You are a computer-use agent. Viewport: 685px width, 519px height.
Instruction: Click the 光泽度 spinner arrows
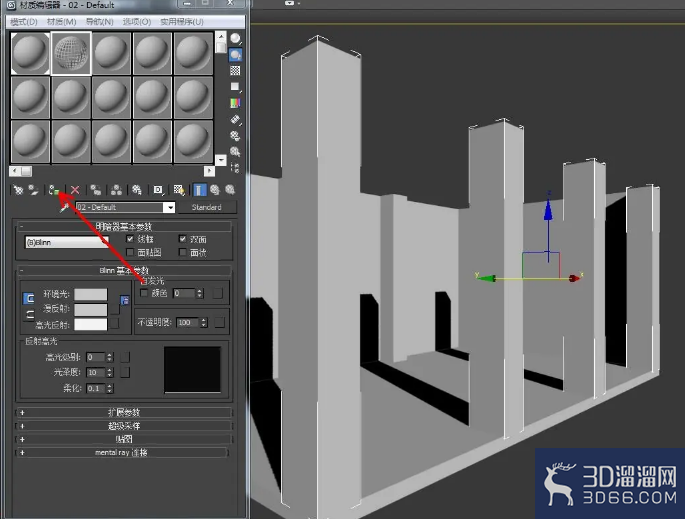tap(110, 372)
